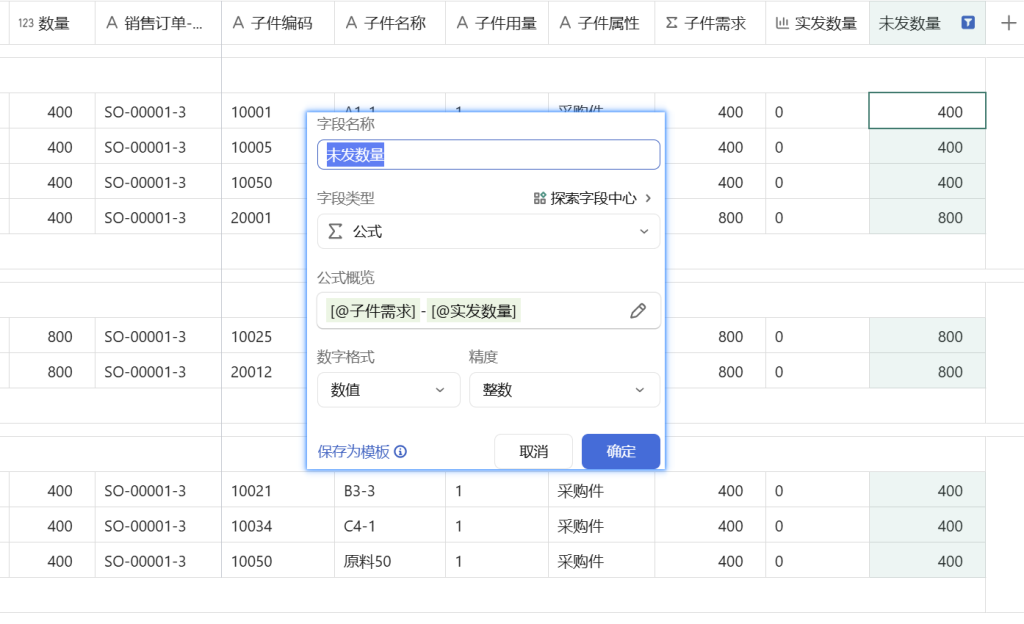The height and width of the screenshot is (624, 1024).
Task: Click the 未发数量 cell in row 20012
Action: (x=927, y=371)
